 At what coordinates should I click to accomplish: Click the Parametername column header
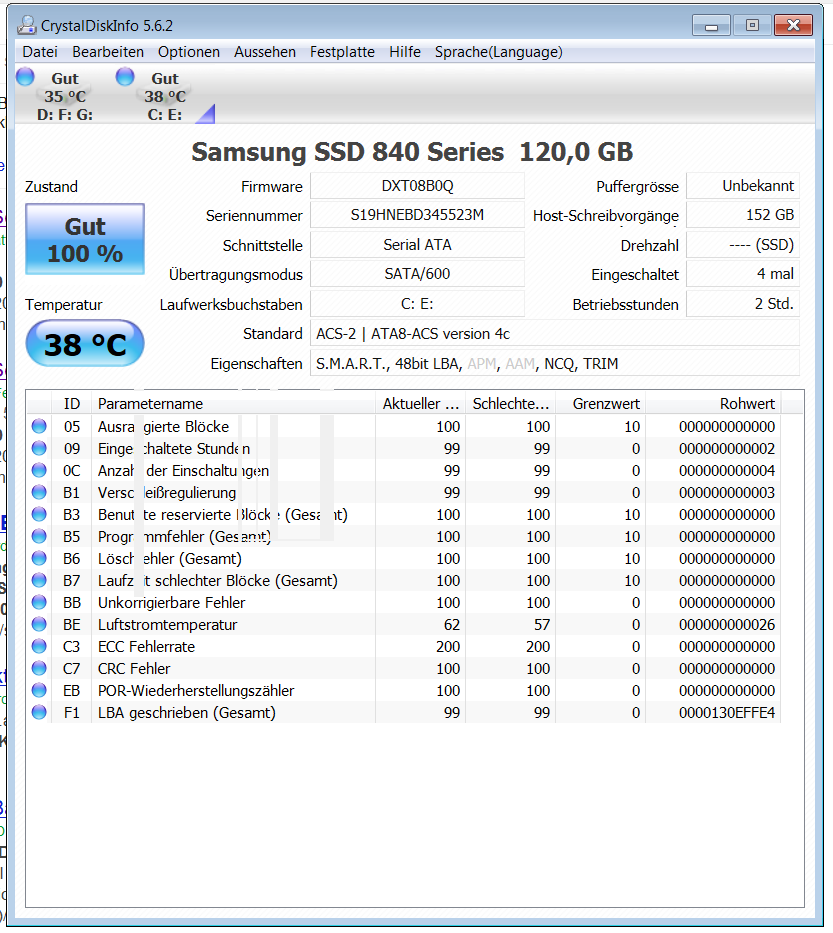pyautogui.click(x=233, y=403)
